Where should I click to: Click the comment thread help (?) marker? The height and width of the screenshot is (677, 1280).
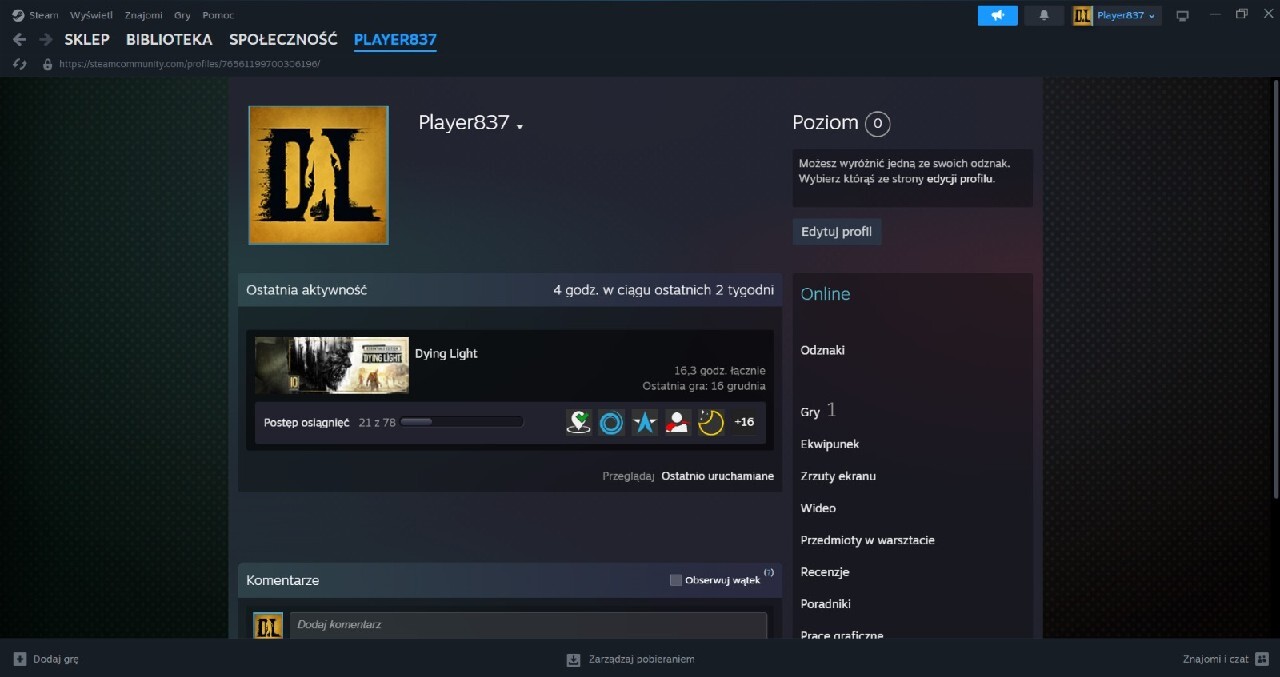point(769,573)
